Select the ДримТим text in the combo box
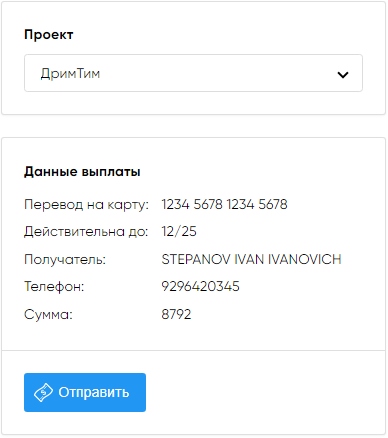 click(70, 73)
